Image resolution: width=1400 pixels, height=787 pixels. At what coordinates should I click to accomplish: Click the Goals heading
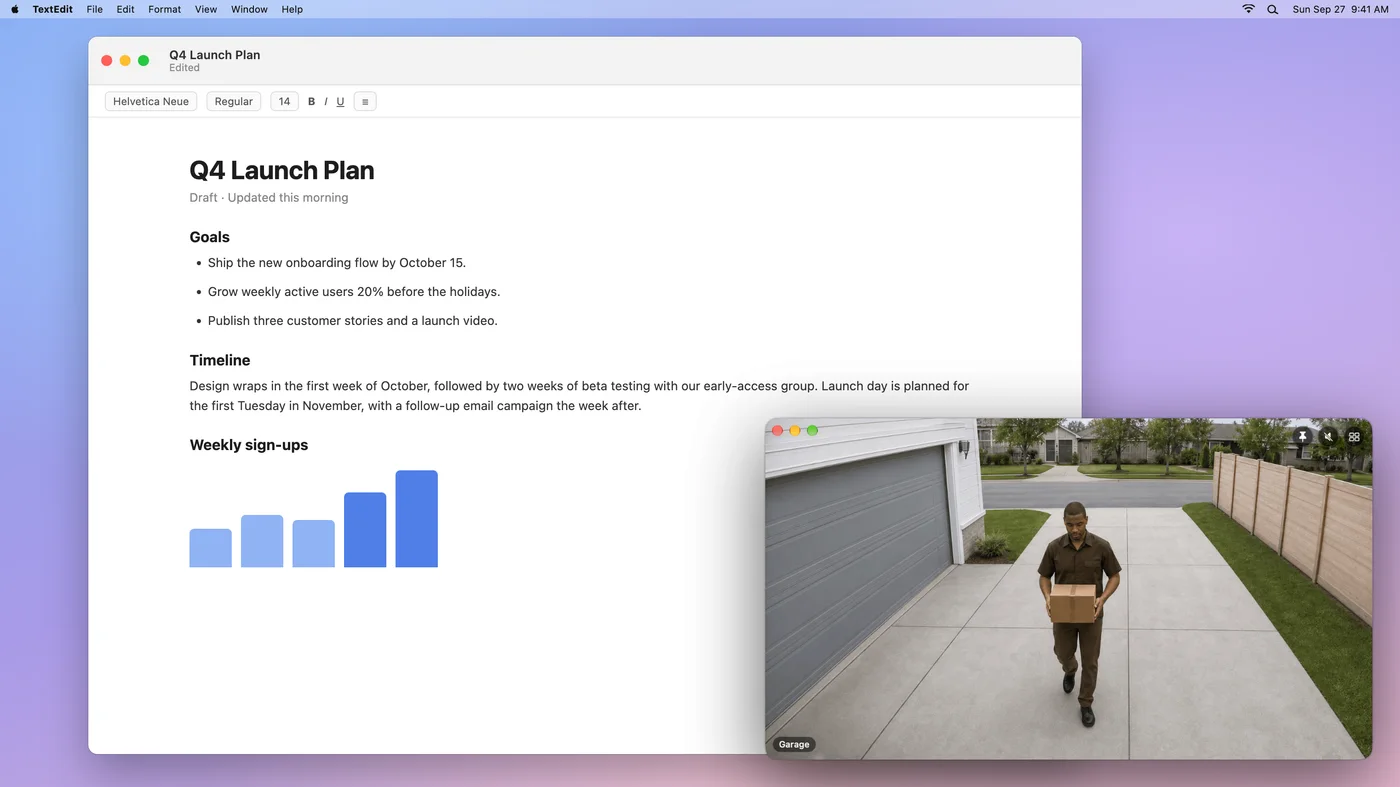pyautogui.click(x=210, y=237)
